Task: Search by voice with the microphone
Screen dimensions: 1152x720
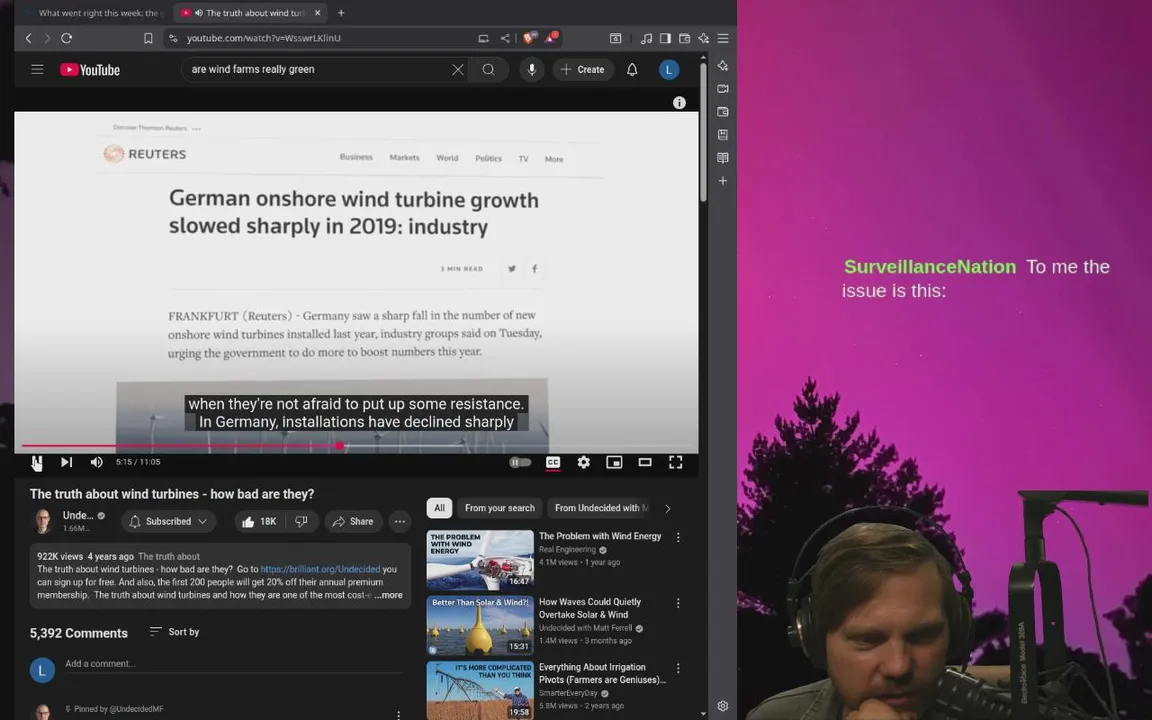Action: click(532, 70)
